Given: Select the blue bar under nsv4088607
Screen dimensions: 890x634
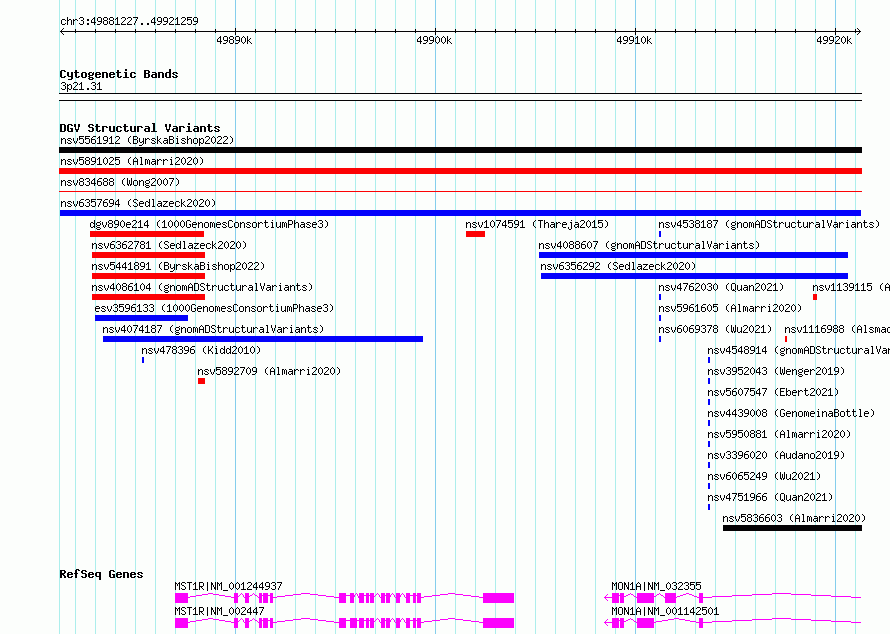Looking at the screenshot, I should point(693,255).
